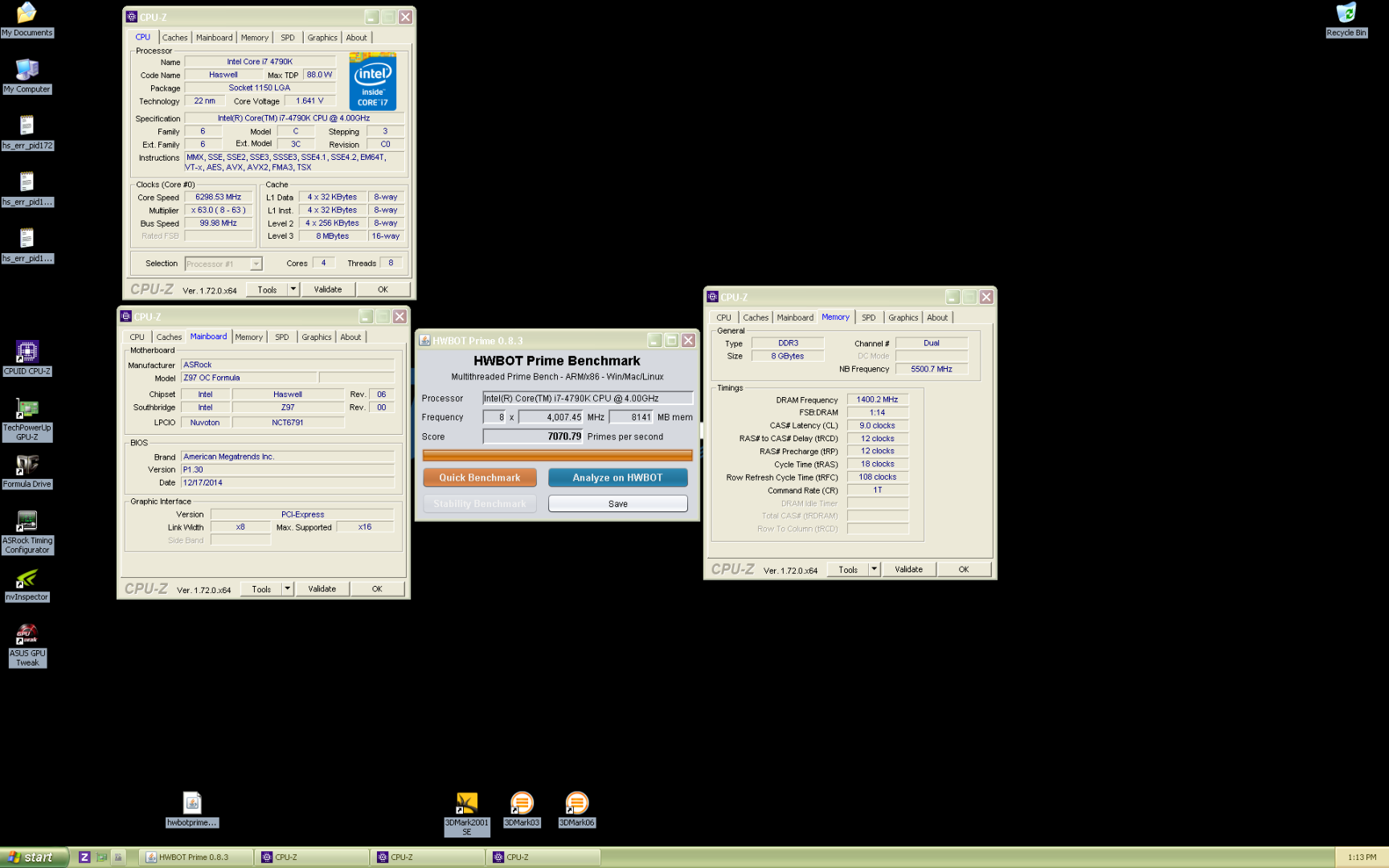Screen dimensions: 1389x868
Task: Launch TechPowerUp GPU-Z shortcut
Action: [27, 419]
